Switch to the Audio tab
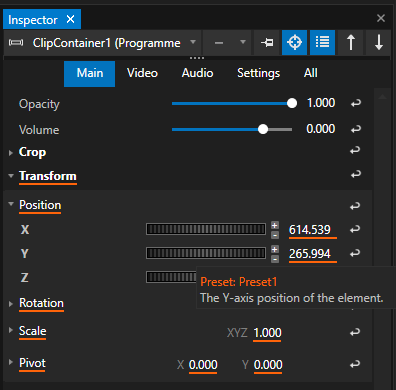The height and width of the screenshot is (390, 396). (x=197, y=73)
